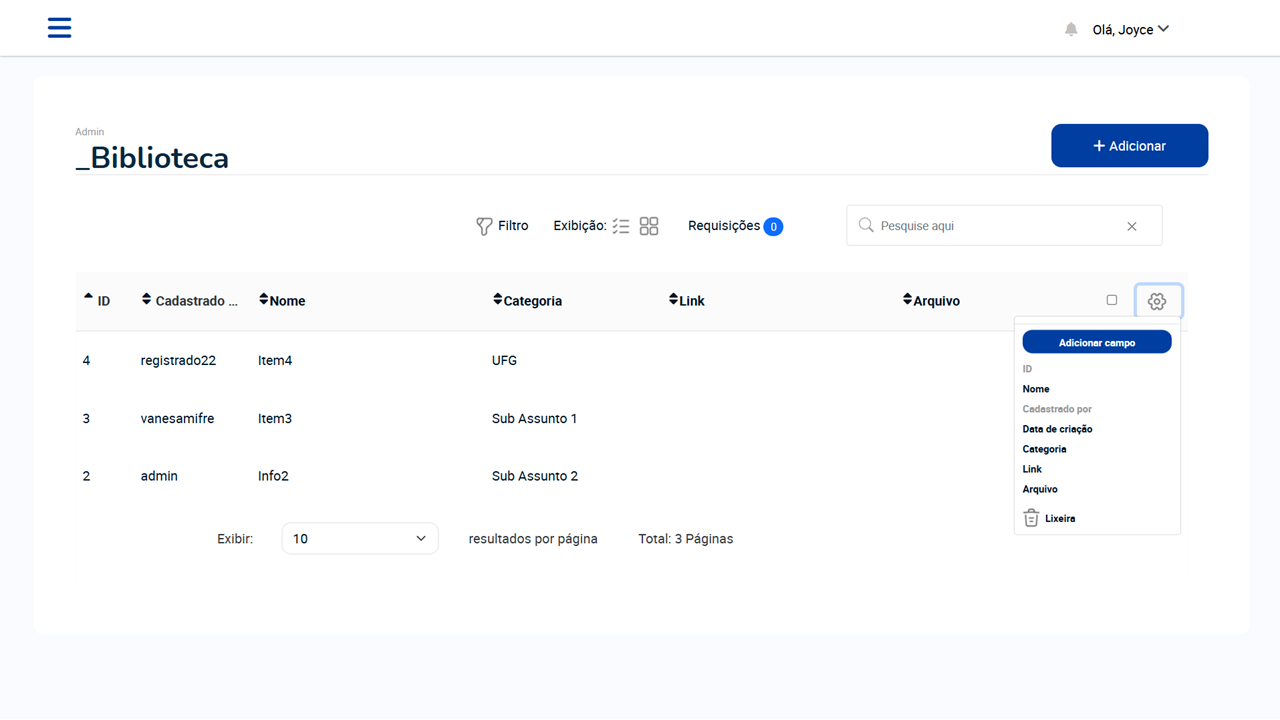Screen dimensions: 1280x720
Task: Toggle Data de criação in settings menu
Action: pos(1057,429)
